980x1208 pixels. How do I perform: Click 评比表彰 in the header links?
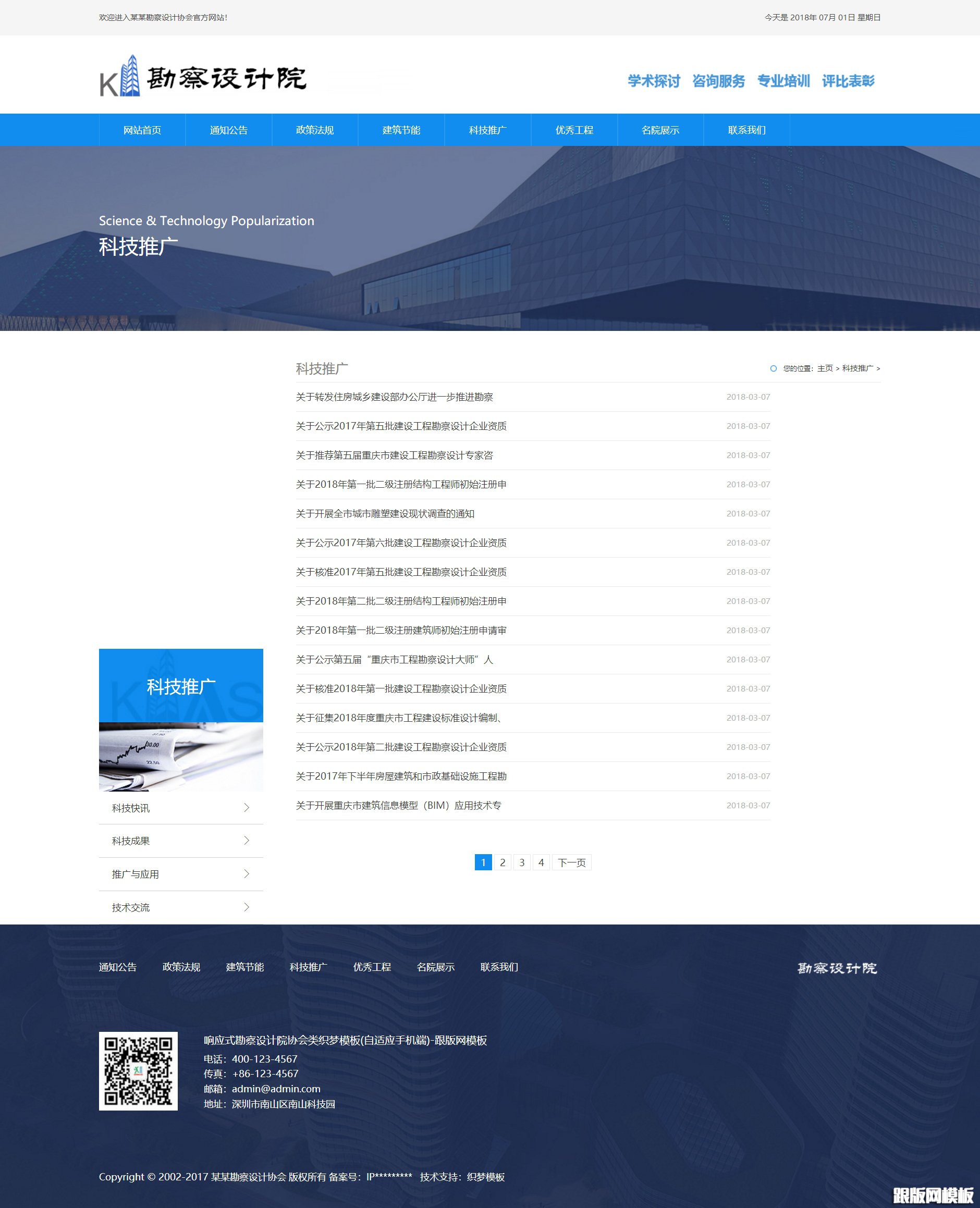[848, 81]
